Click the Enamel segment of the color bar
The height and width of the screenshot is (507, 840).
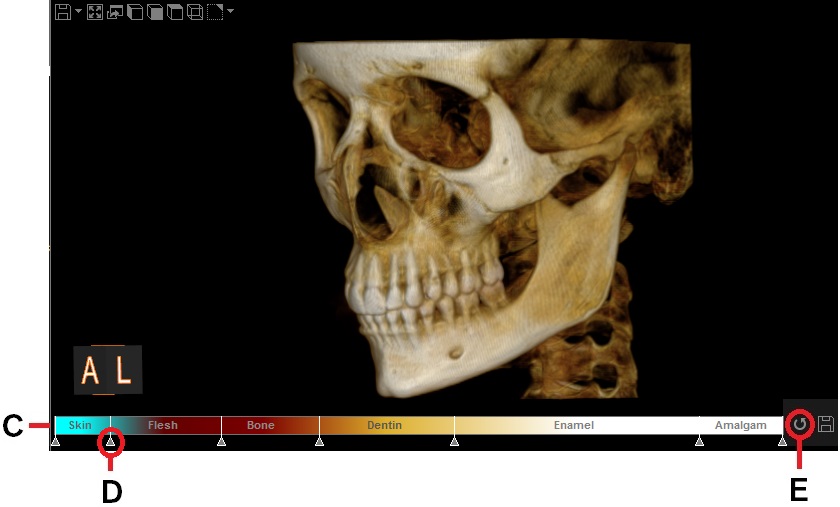576,425
